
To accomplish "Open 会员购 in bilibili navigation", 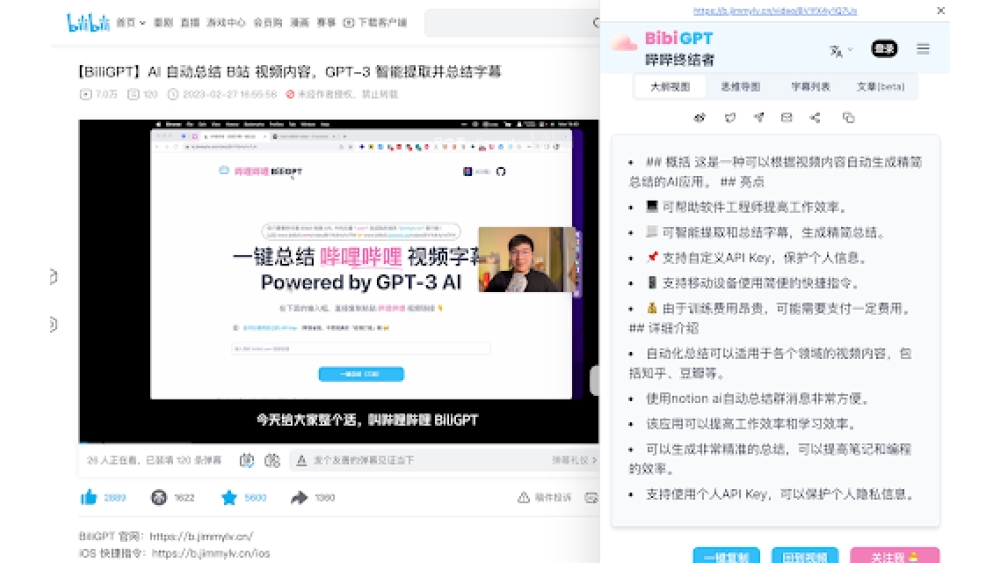I will click(x=268, y=23).
